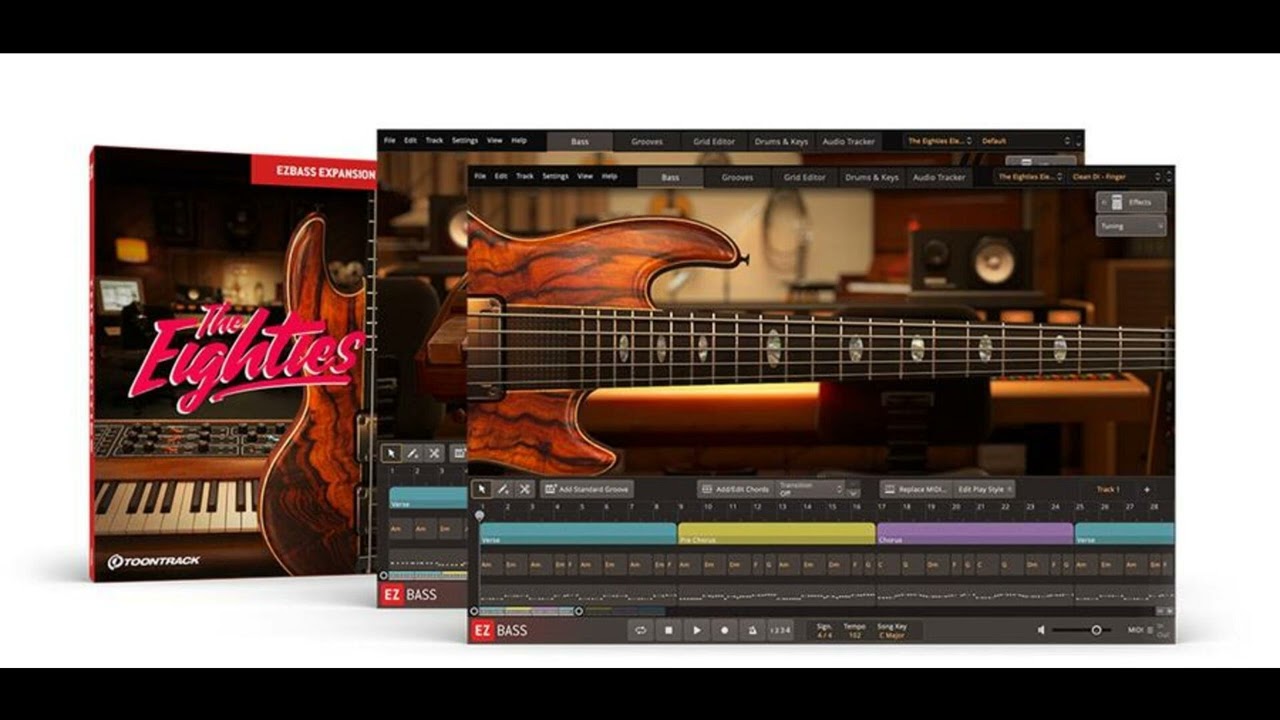Toggle the 1234 count-in button
1280x720 pixels.
(x=780, y=630)
